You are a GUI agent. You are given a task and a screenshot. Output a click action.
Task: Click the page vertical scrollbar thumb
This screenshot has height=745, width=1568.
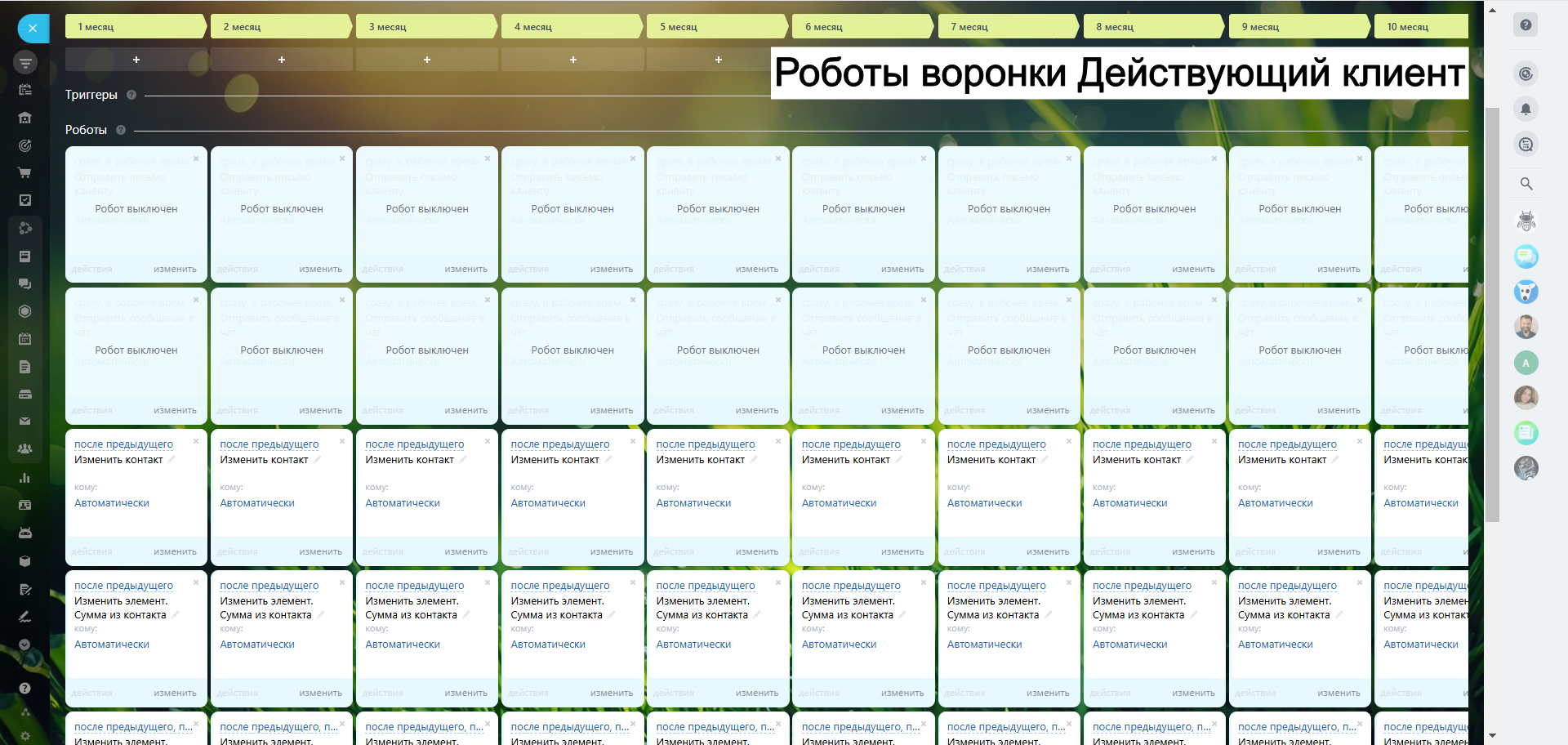coord(1492,315)
